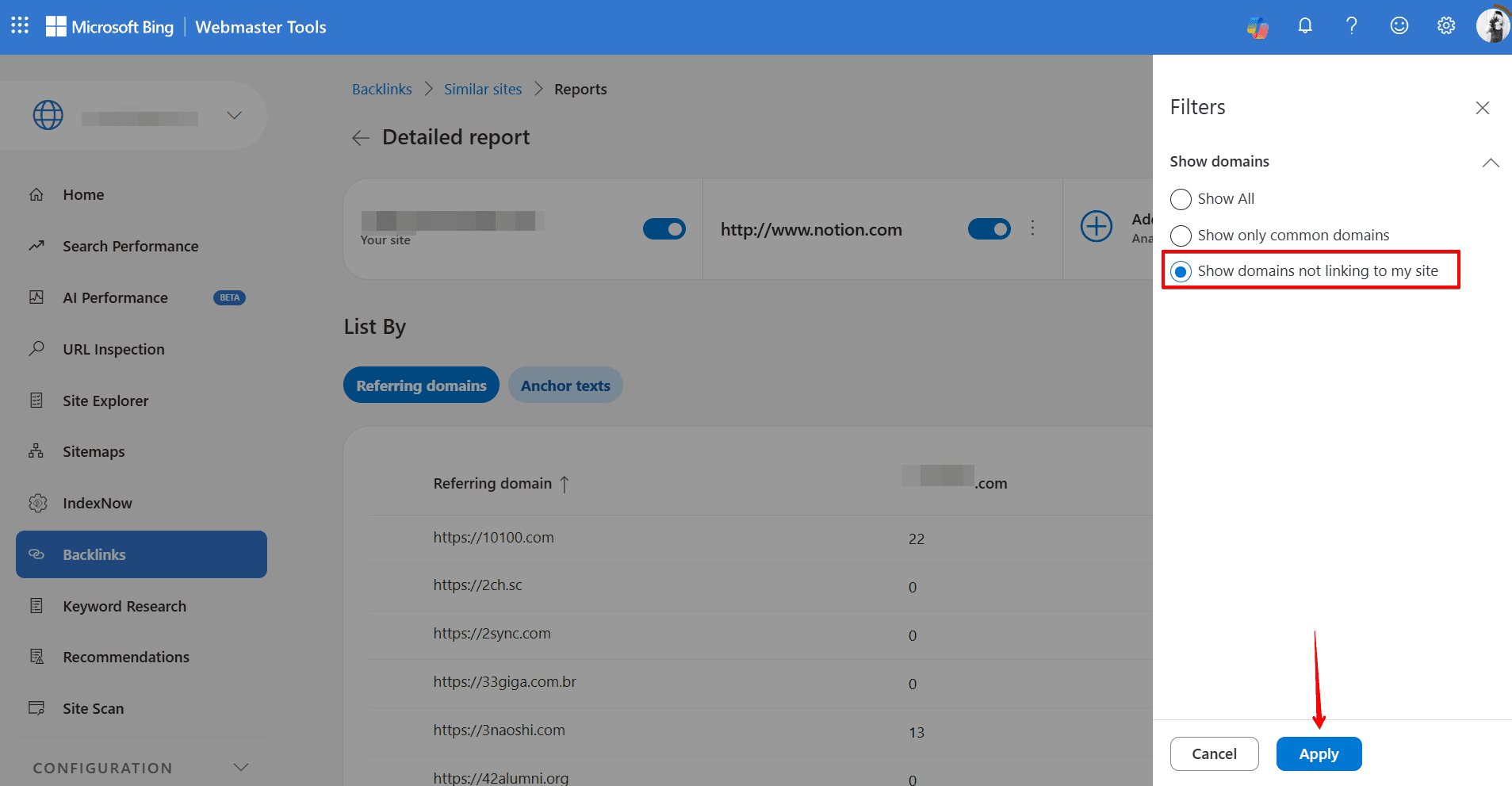Open the feedback smiley icon

click(1399, 26)
